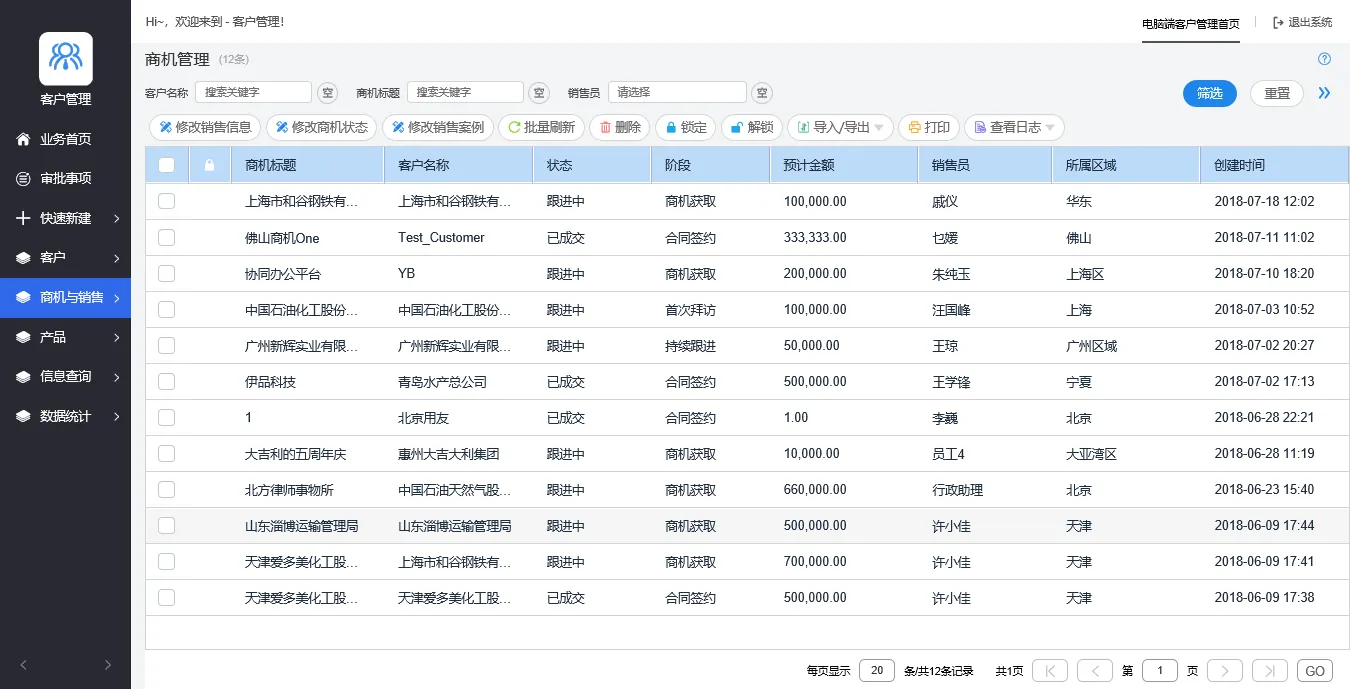Check the 山东淄博运输管理局 row checkbox
The width and height of the screenshot is (1350, 689).
point(166,525)
